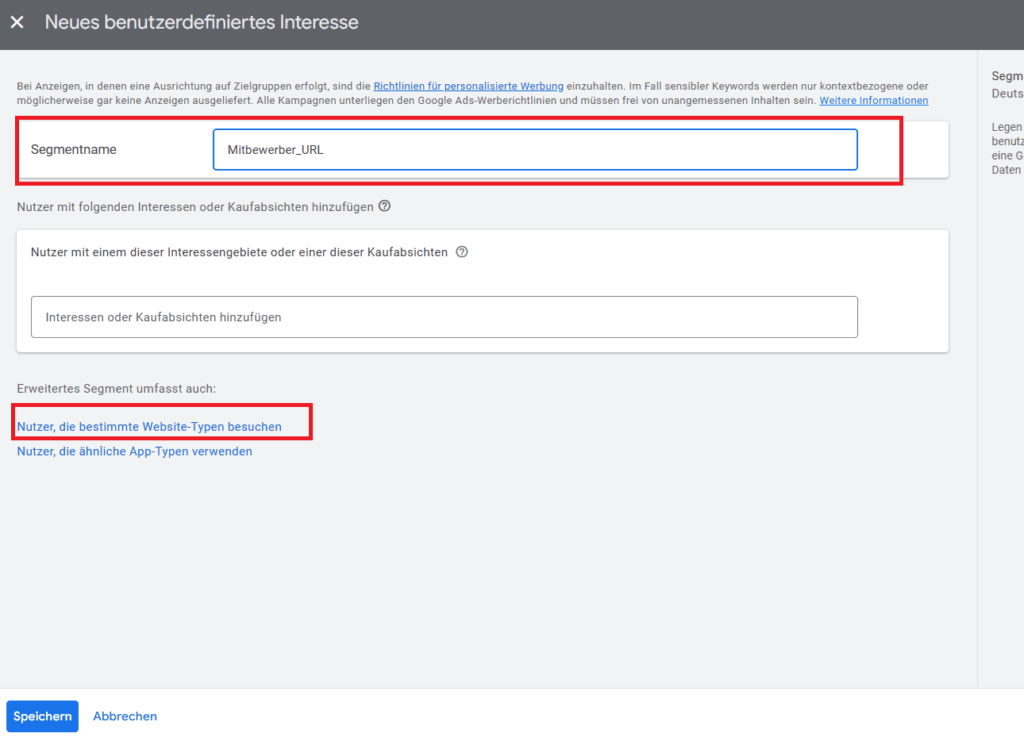Screen dimensions: 1024x741
Task: Open help icon beside Interessengebiete oder Kaufabsichten text
Action: click(462, 252)
